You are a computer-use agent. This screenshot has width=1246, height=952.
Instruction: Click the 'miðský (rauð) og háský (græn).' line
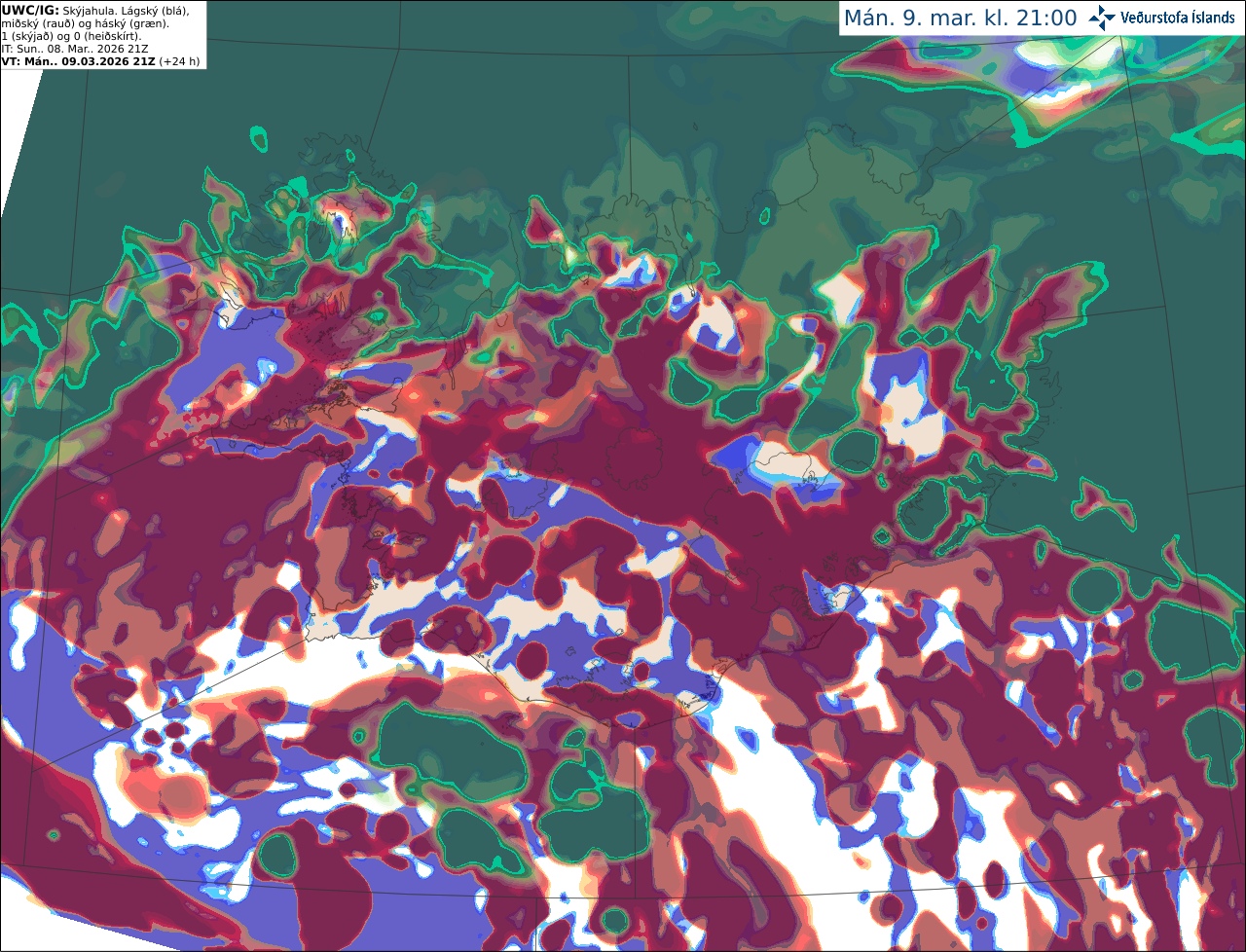[x=86, y=23]
